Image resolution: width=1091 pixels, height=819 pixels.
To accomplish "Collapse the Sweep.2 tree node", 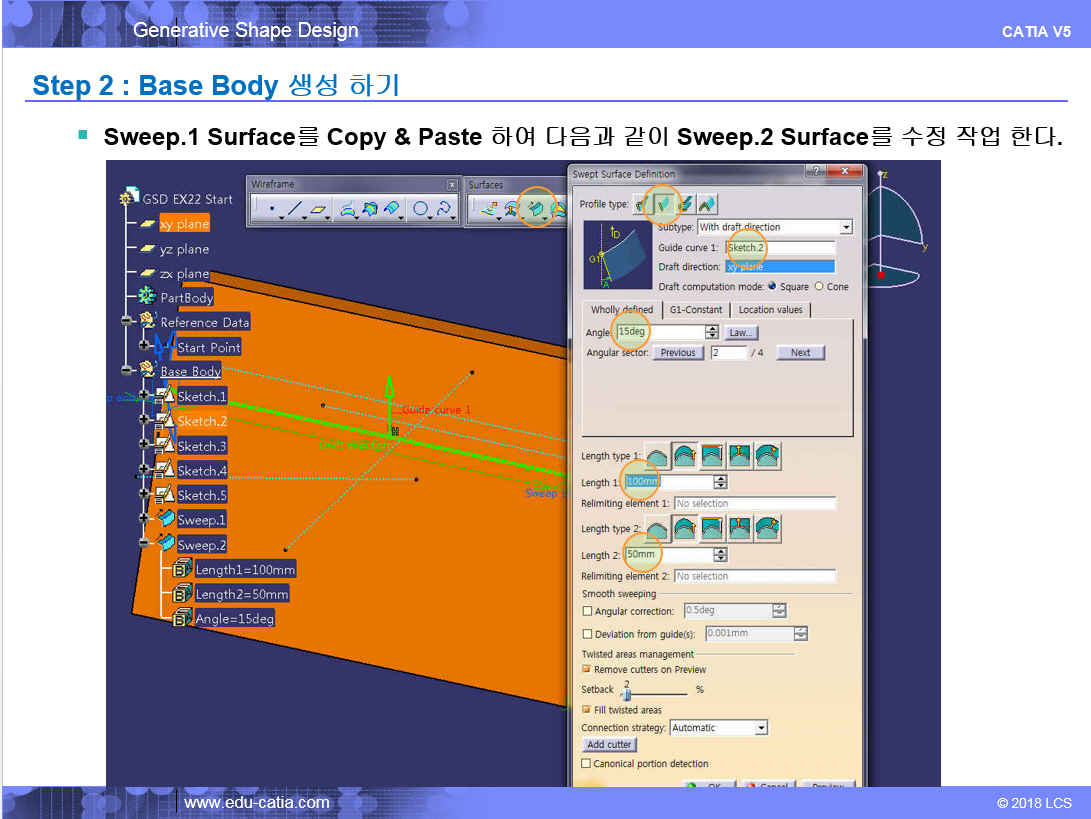I will click(x=143, y=545).
